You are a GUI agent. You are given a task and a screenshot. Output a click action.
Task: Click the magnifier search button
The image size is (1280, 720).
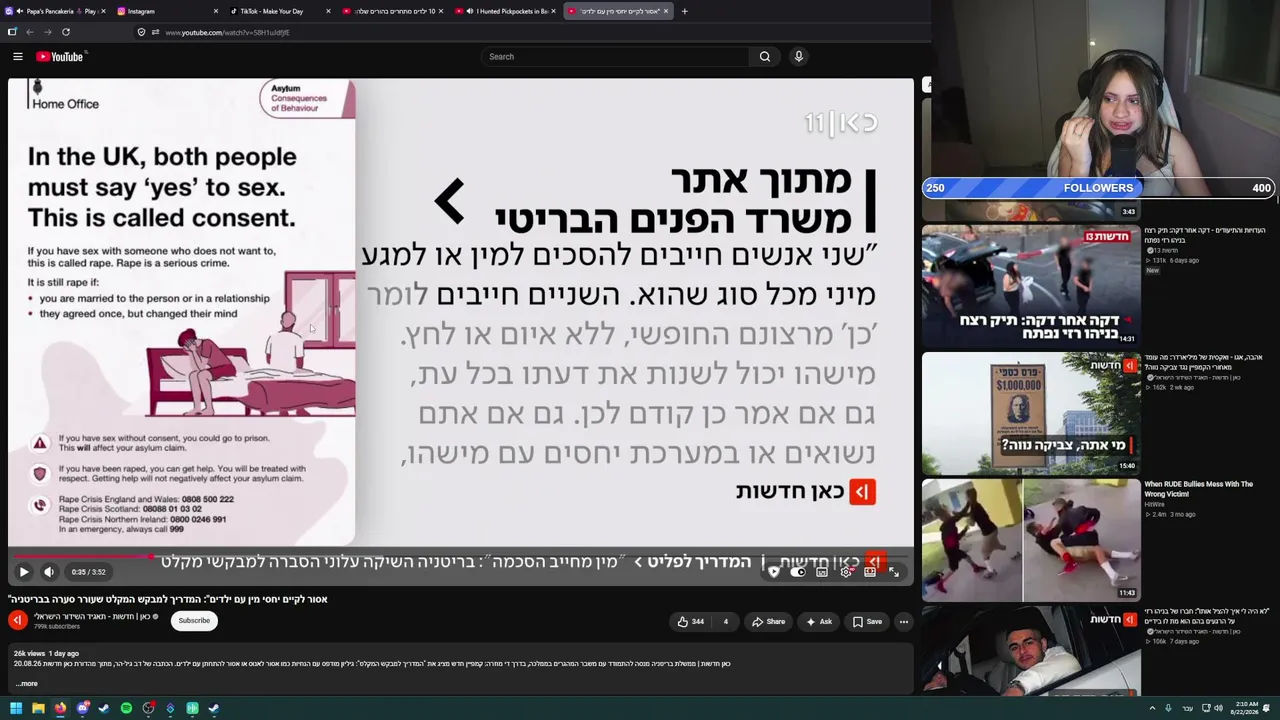(x=765, y=57)
